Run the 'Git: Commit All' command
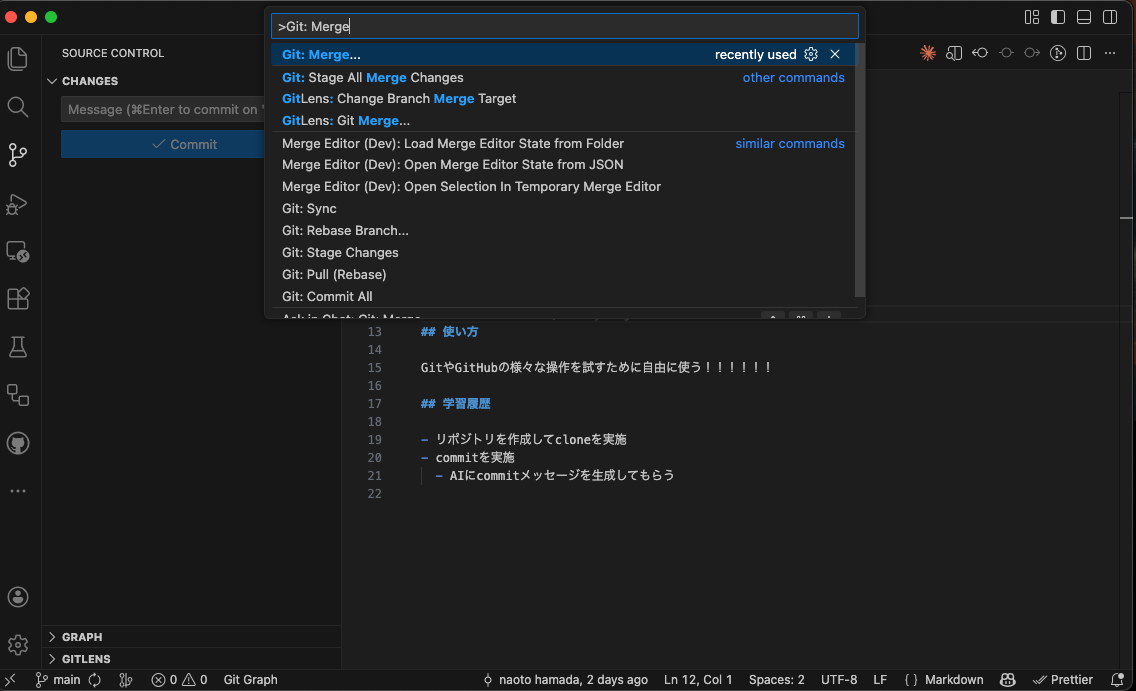 click(x=563, y=296)
